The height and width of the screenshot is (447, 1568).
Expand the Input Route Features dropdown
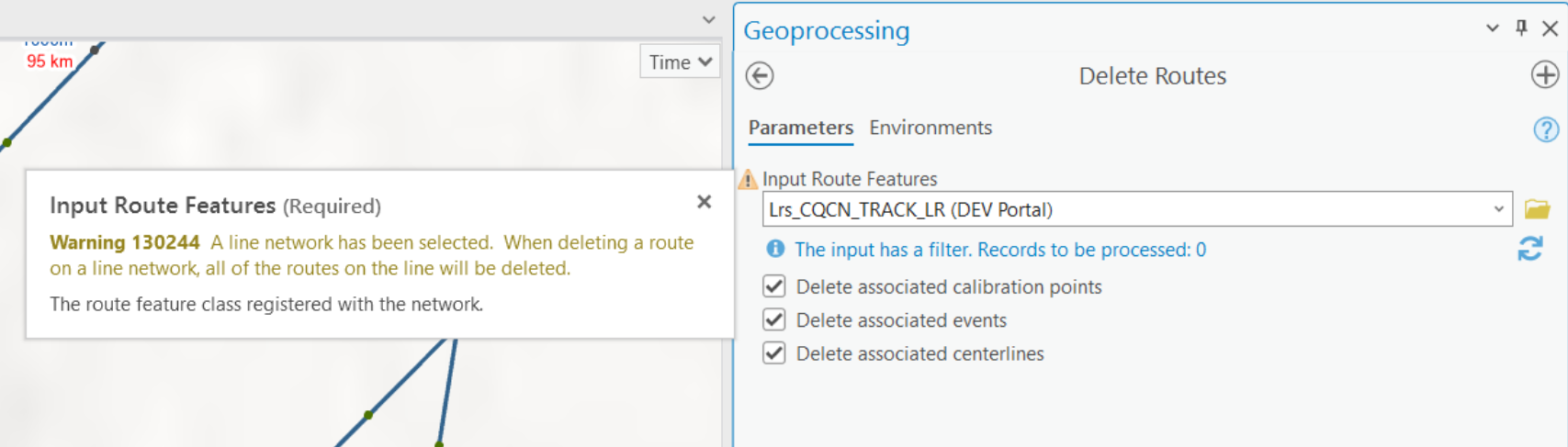(x=1498, y=209)
